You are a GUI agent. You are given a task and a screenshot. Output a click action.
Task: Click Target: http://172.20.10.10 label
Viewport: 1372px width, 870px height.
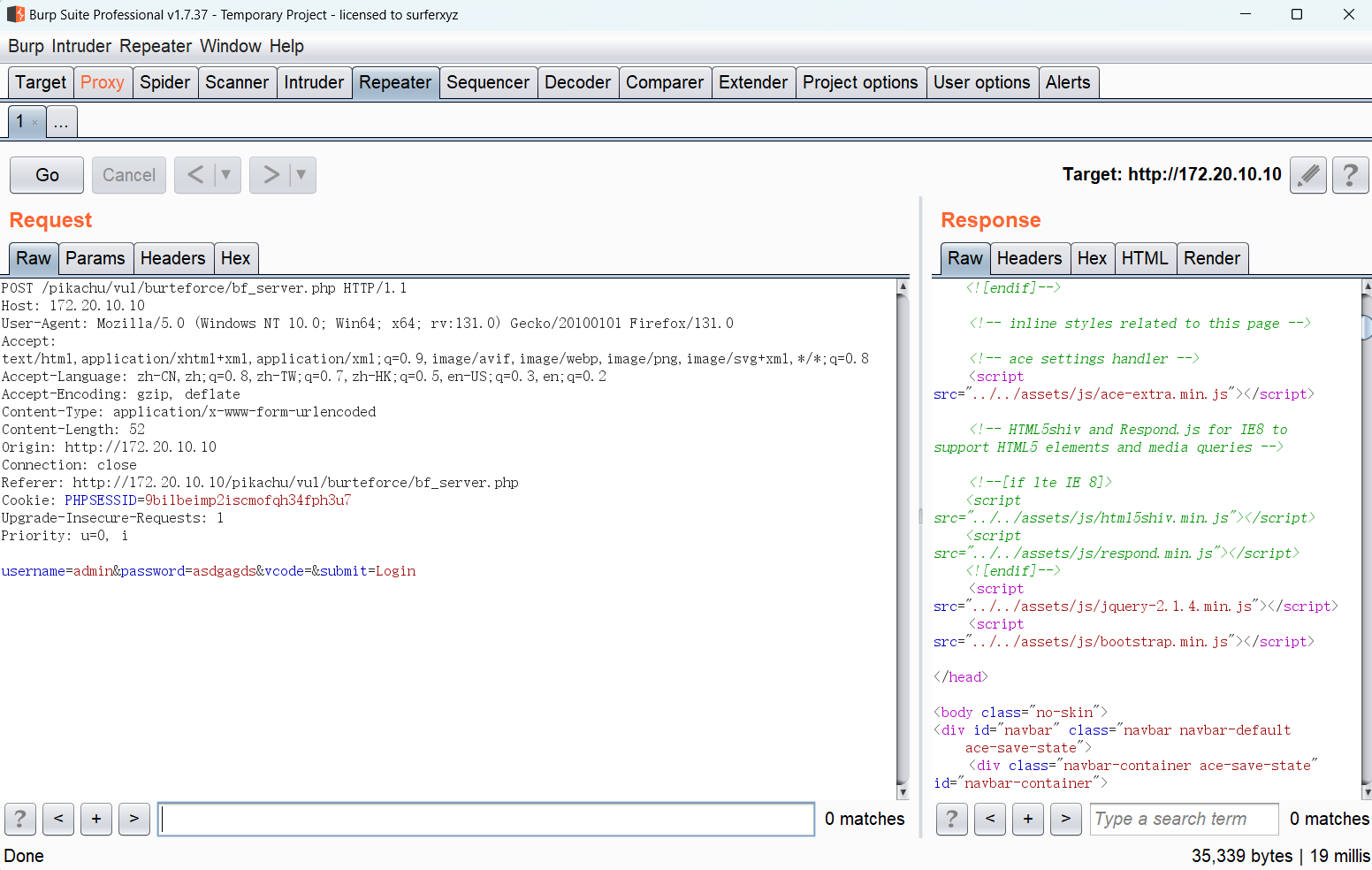pos(1172,174)
